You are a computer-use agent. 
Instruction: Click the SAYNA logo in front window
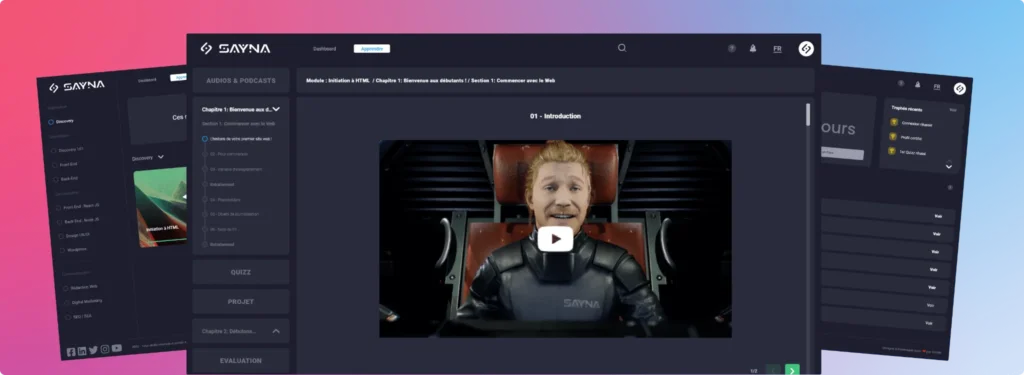click(x=234, y=48)
